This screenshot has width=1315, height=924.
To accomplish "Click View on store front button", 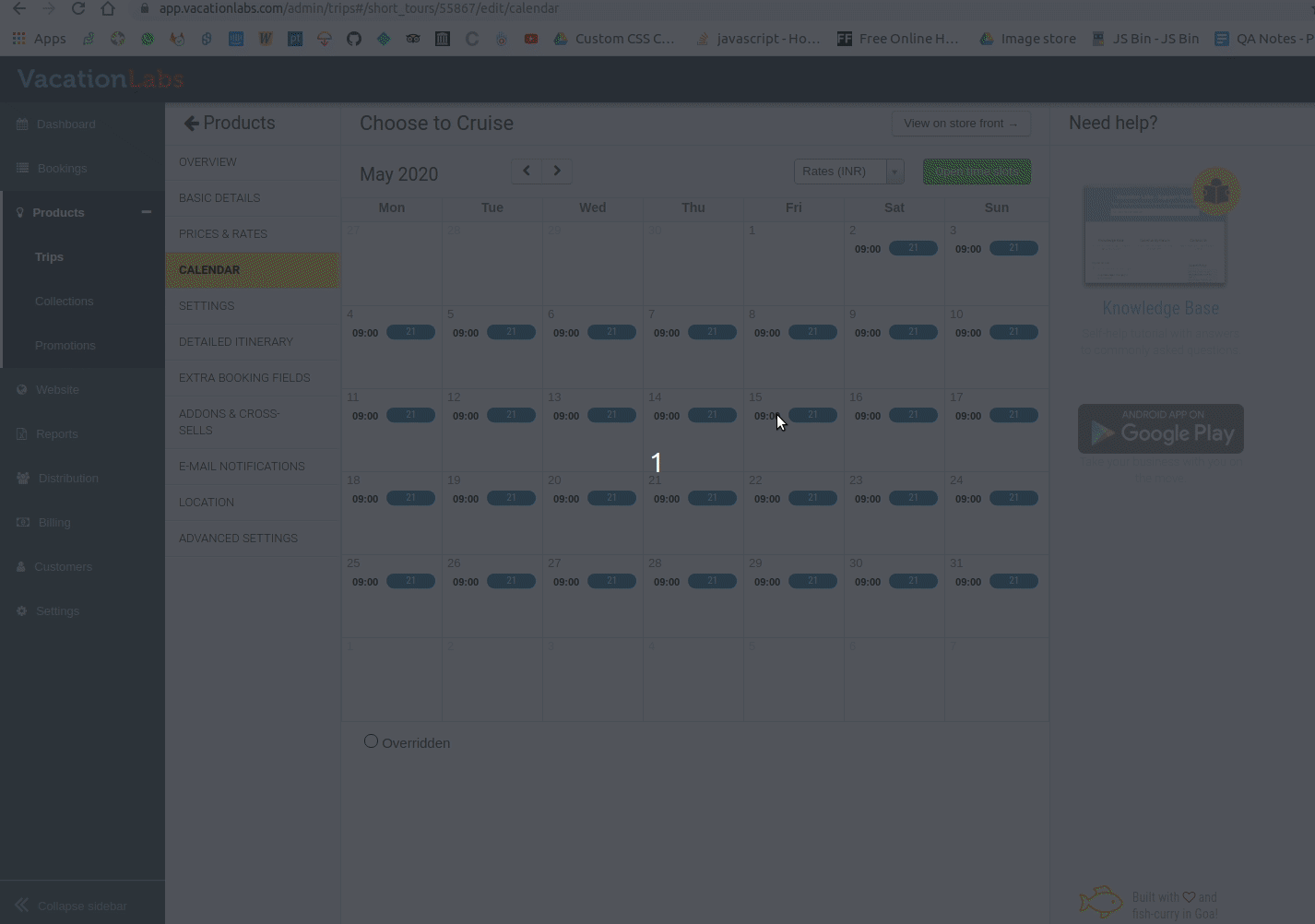I will pyautogui.click(x=961, y=124).
